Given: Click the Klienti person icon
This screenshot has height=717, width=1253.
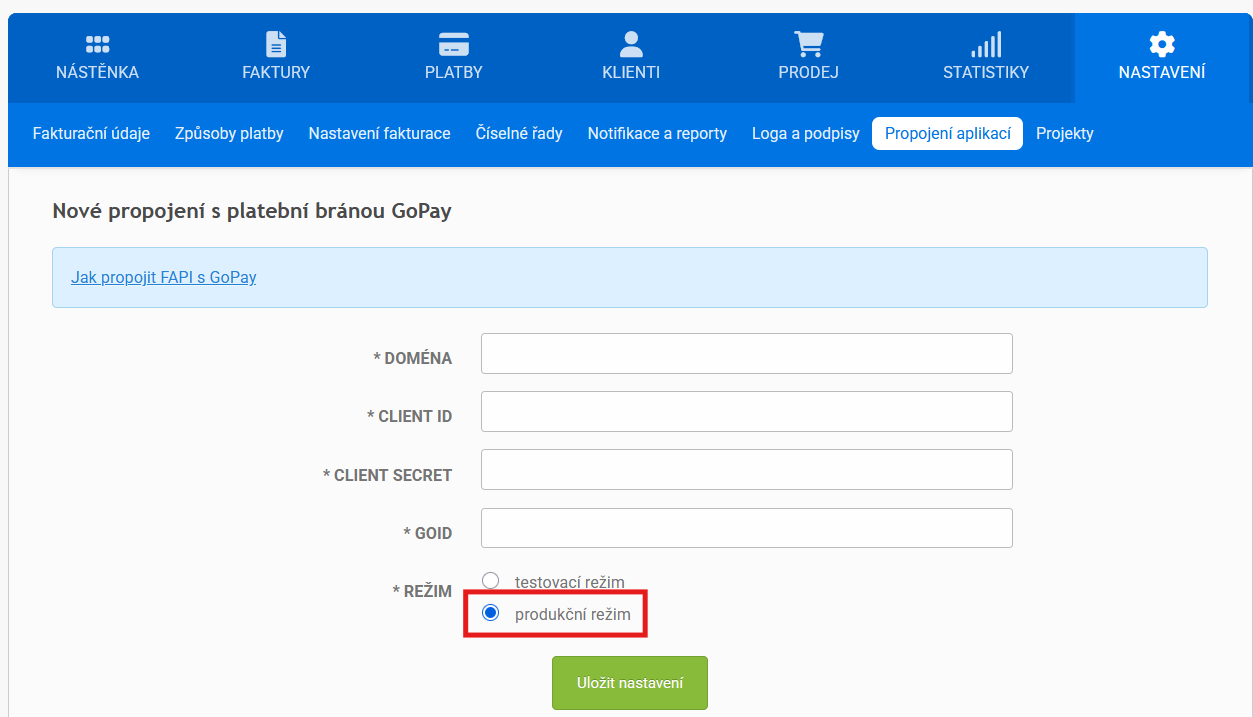Looking at the screenshot, I should (631, 44).
